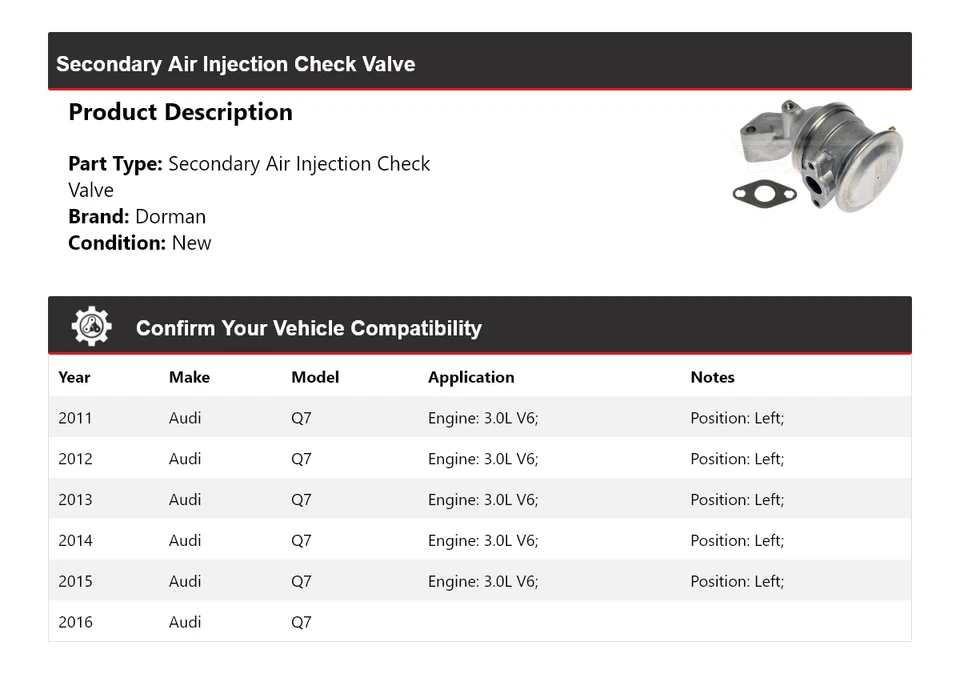Click the Q7 model in 2016 row
Screen dimensions: 960x674
[301, 622]
